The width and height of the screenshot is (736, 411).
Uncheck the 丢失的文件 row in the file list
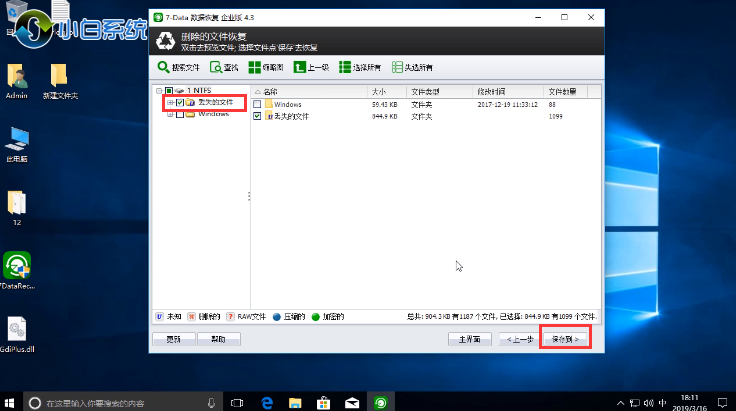[257, 116]
